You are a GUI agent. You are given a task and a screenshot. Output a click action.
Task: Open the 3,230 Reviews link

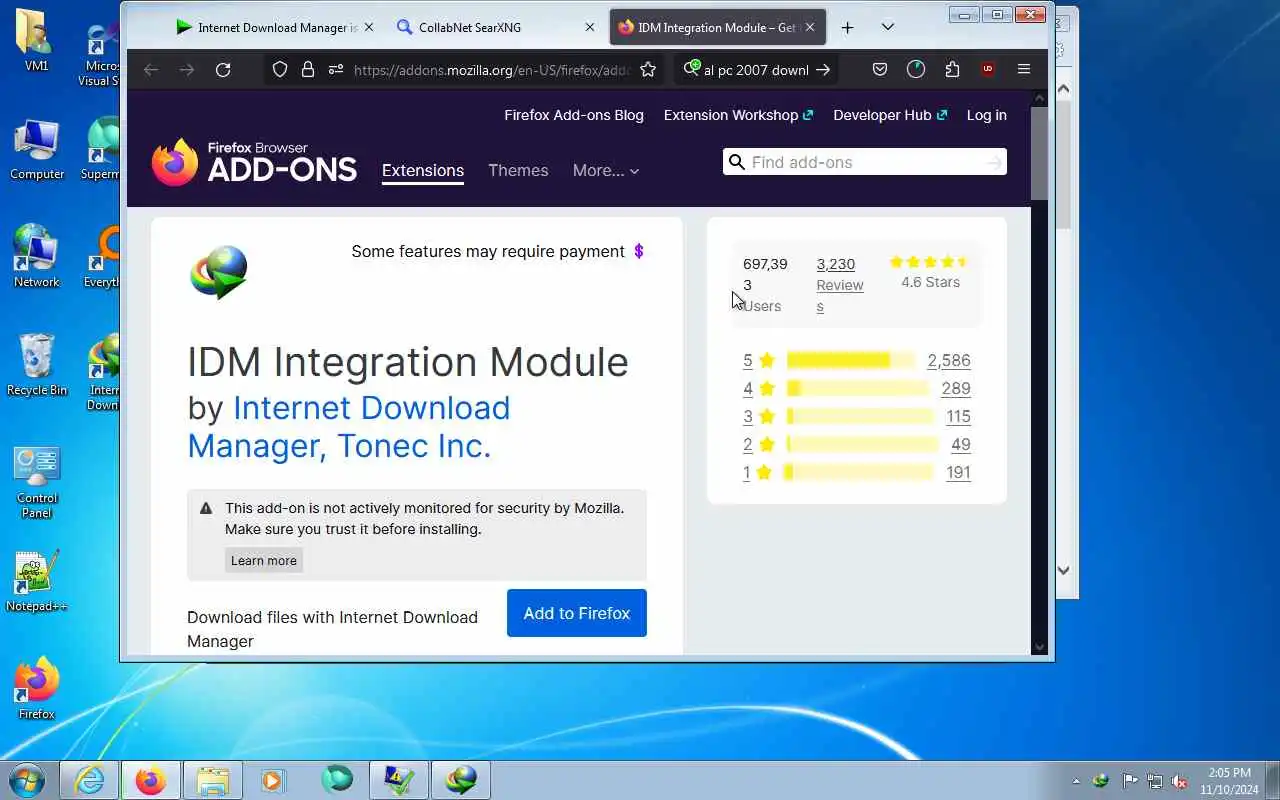click(x=840, y=285)
